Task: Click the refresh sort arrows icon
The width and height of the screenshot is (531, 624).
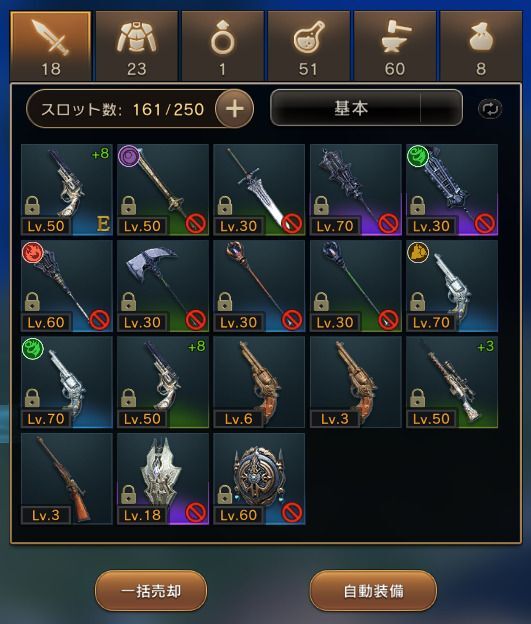Action: [x=490, y=108]
